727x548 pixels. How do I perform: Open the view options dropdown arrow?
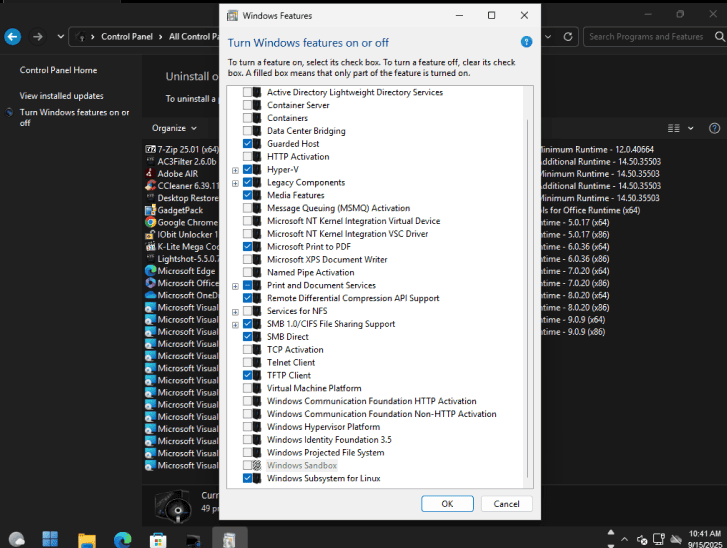coord(690,128)
